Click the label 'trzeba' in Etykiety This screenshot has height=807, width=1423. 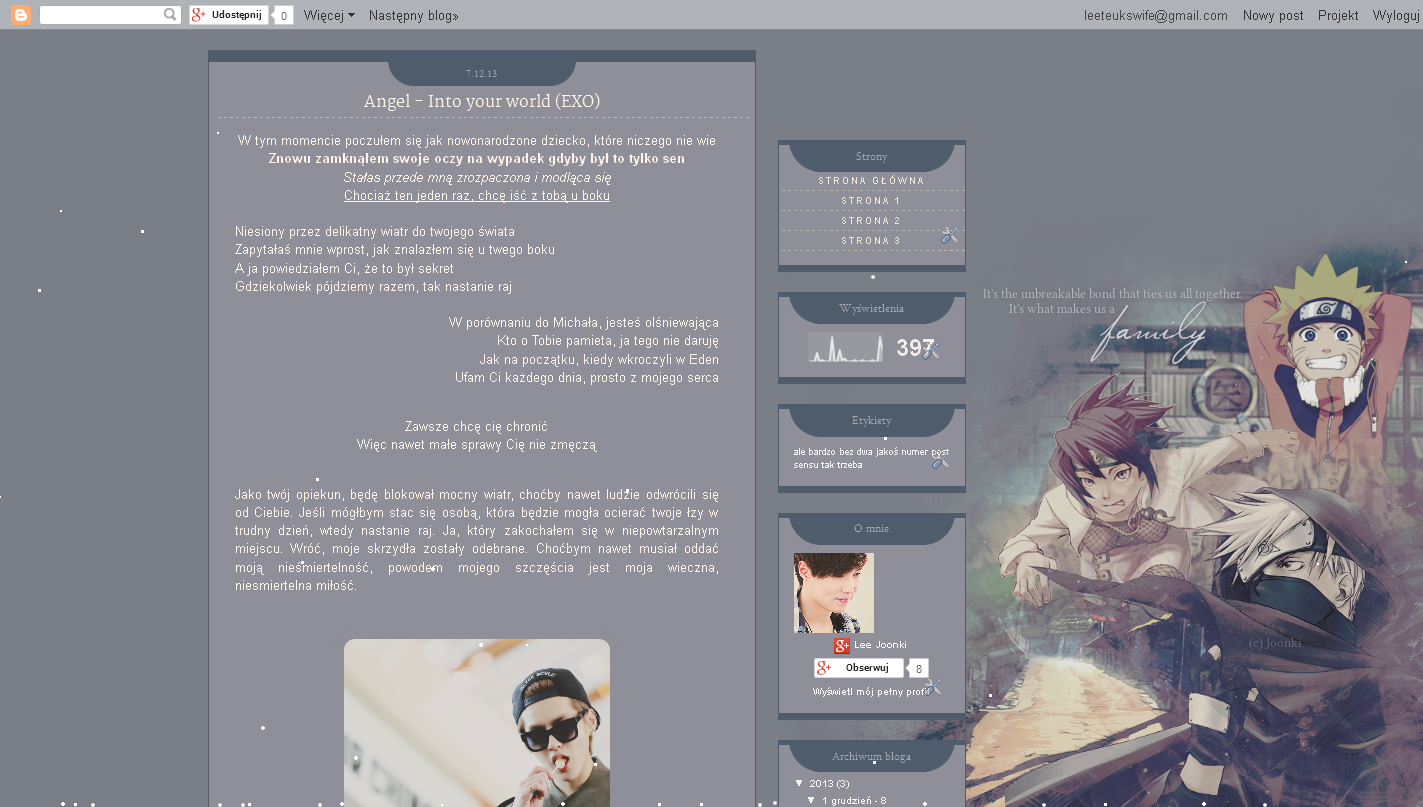click(849, 465)
